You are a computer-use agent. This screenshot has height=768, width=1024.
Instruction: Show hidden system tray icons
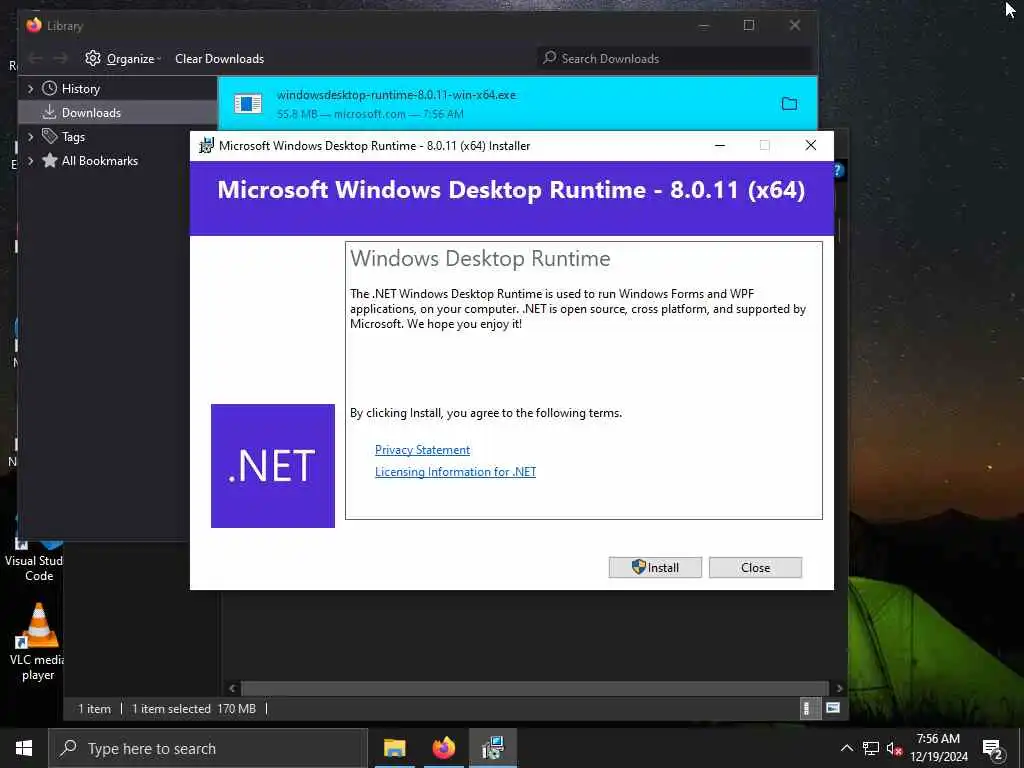tap(846, 748)
